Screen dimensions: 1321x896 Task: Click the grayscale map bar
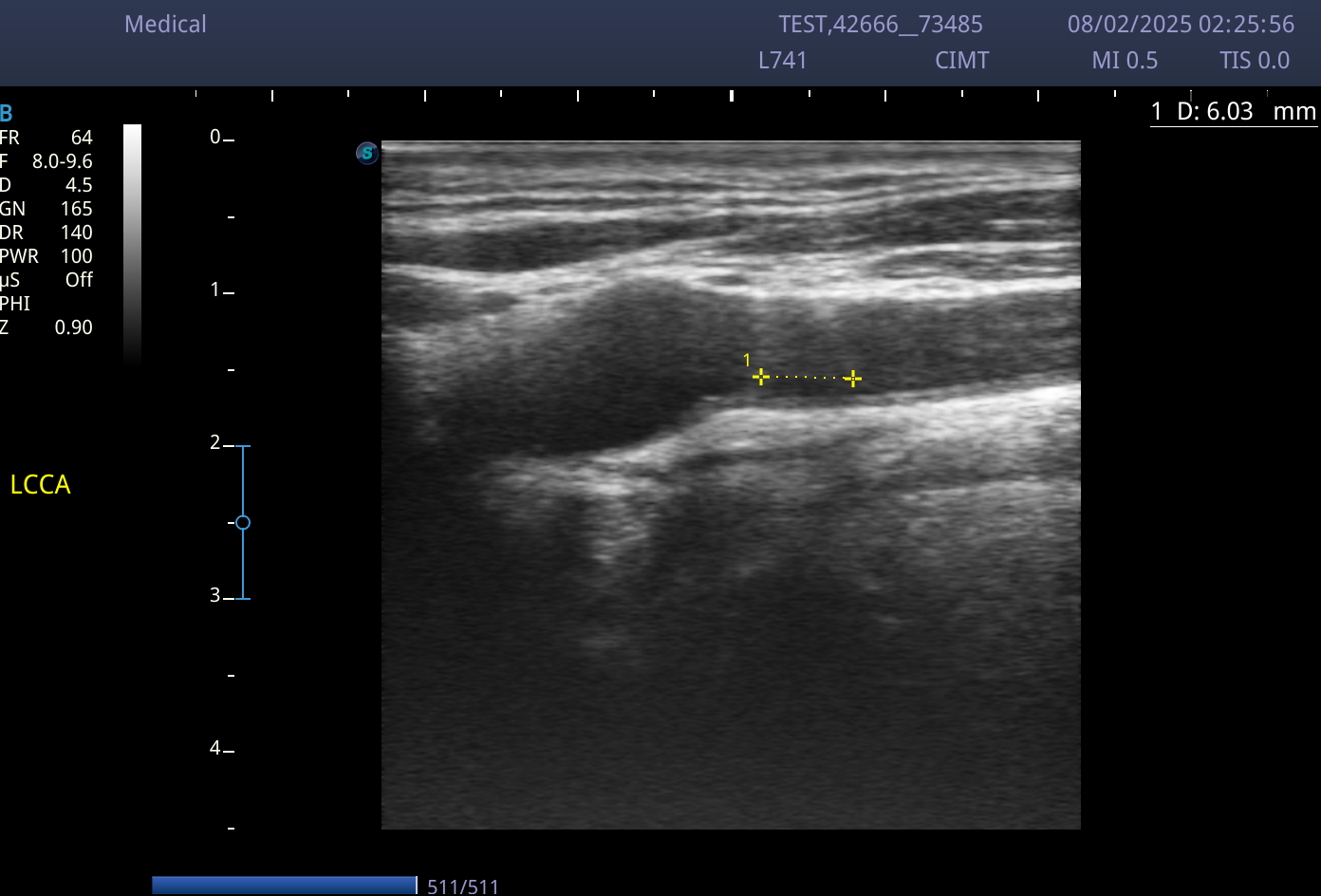click(x=132, y=245)
